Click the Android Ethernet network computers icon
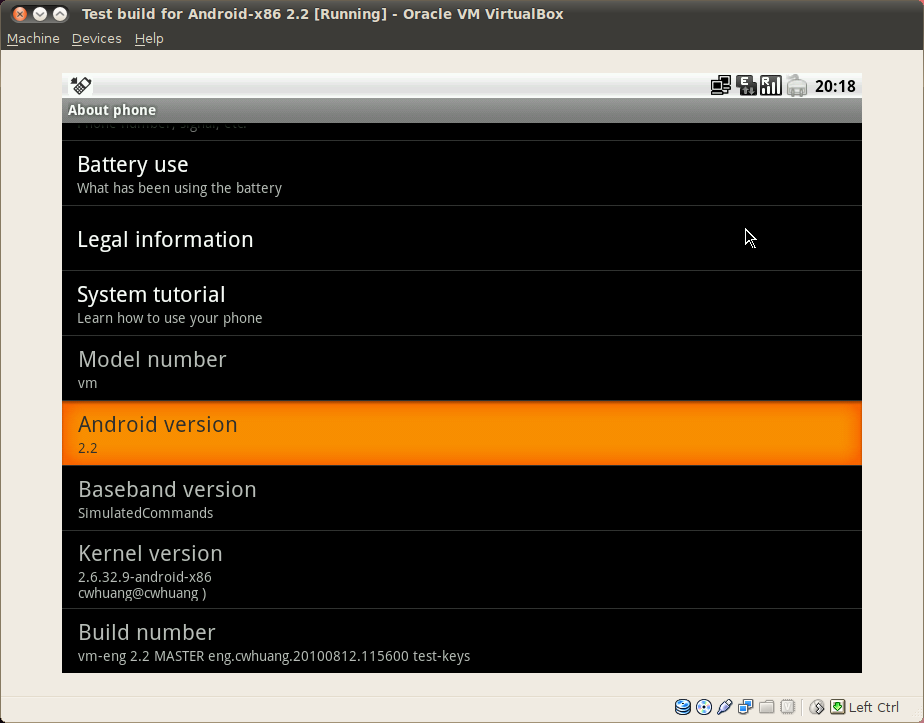 pyautogui.click(x=721, y=86)
